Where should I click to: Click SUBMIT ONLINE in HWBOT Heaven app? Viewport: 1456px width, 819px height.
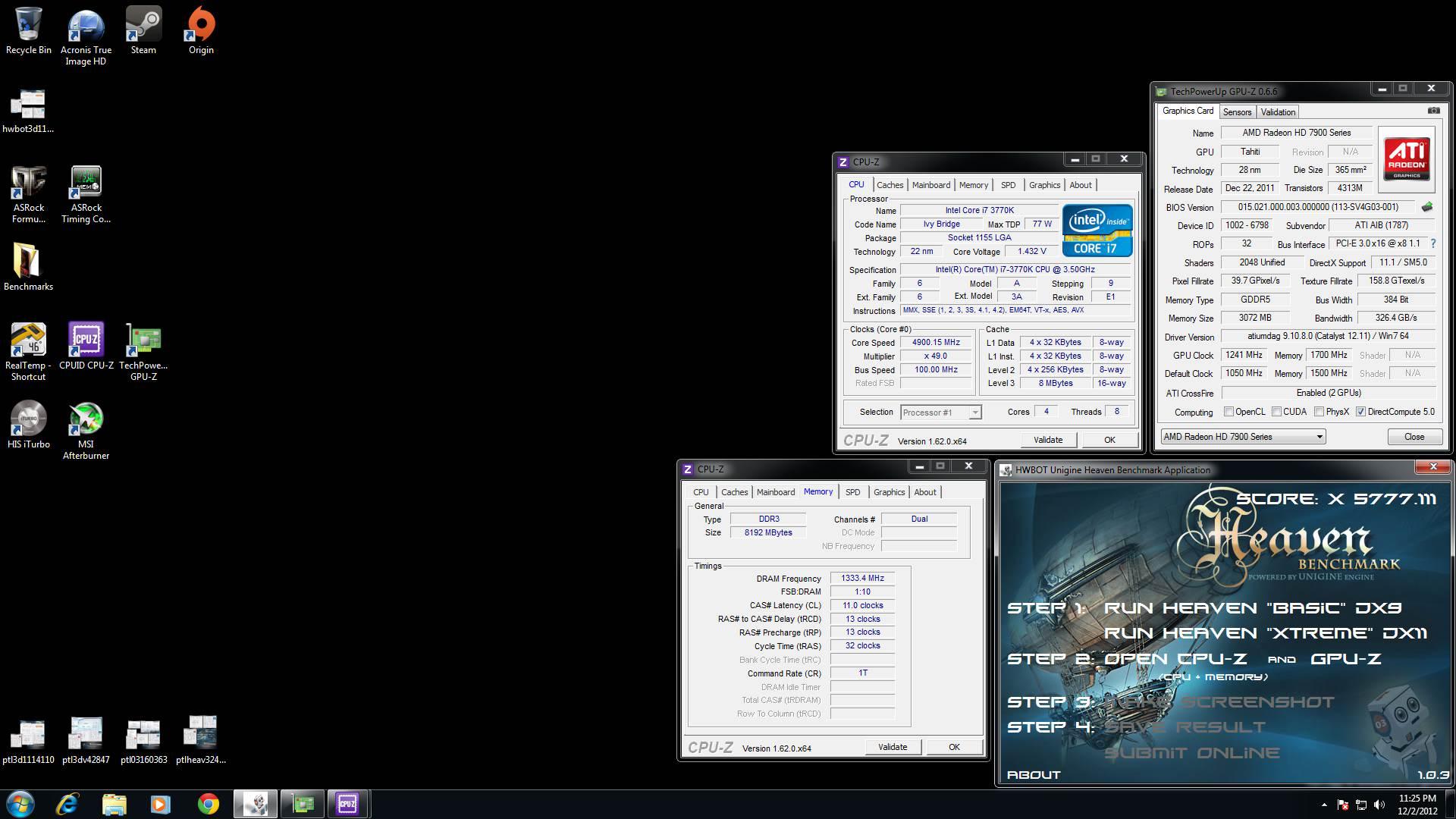pyautogui.click(x=1191, y=753)
